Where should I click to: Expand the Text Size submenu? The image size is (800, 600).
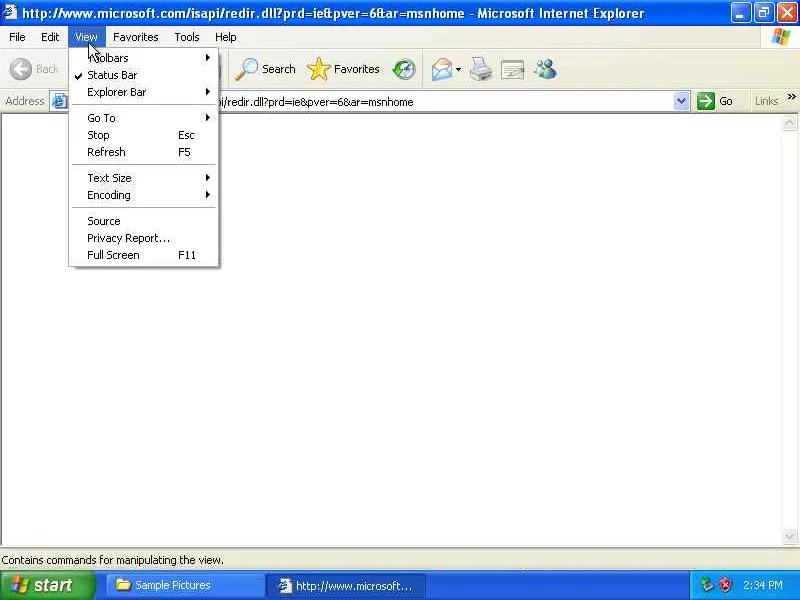tap(144, 178)
